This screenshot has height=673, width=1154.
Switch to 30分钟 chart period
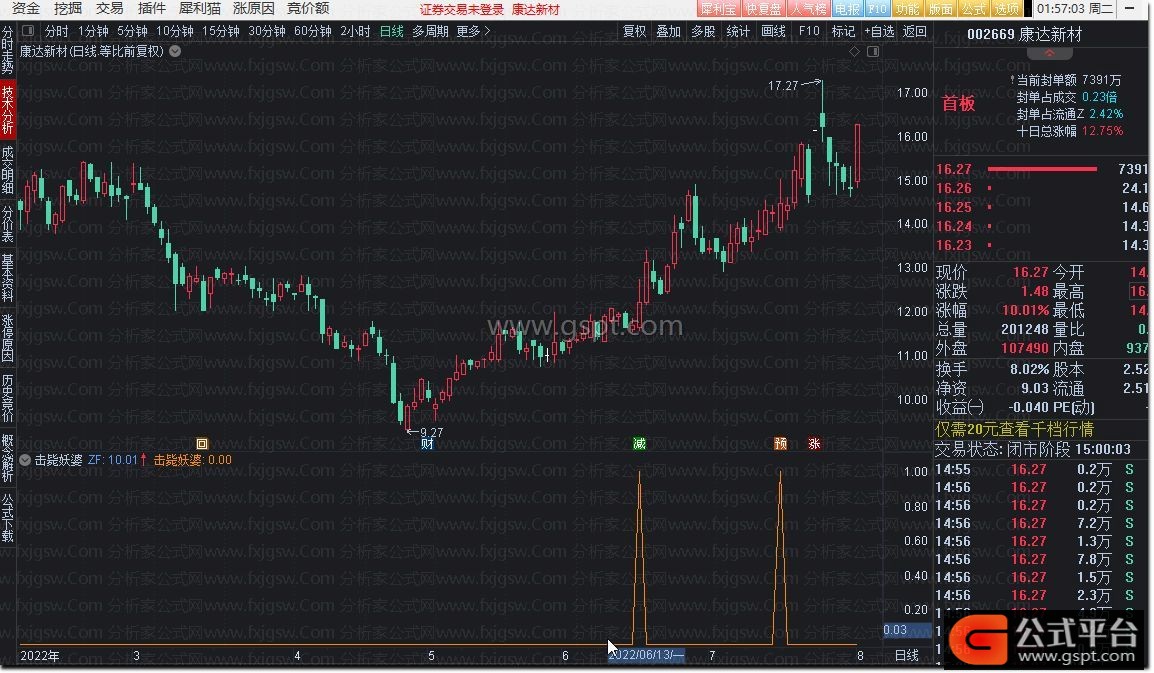266,31
